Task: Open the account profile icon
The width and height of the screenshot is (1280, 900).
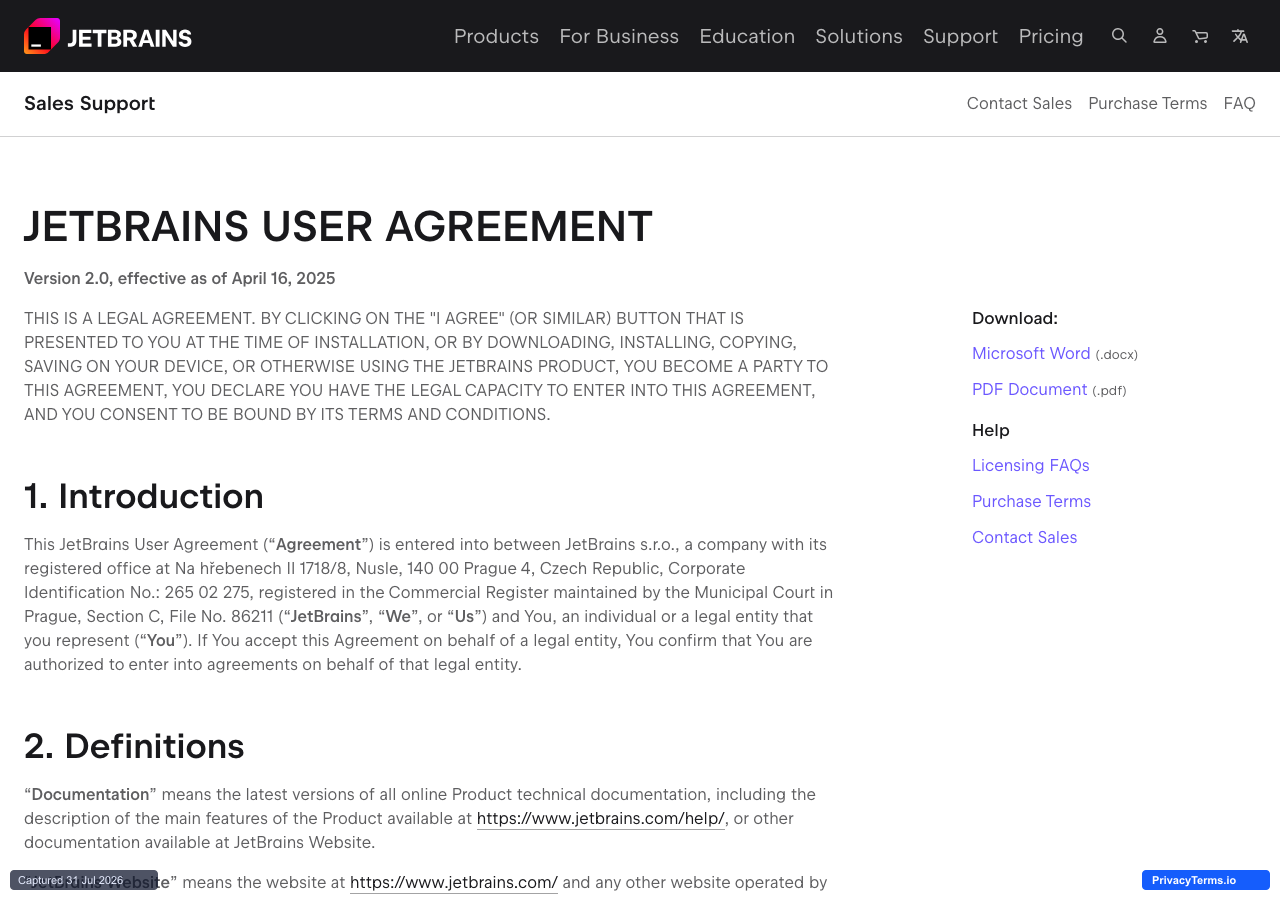Action: [x=1160, y=36]
